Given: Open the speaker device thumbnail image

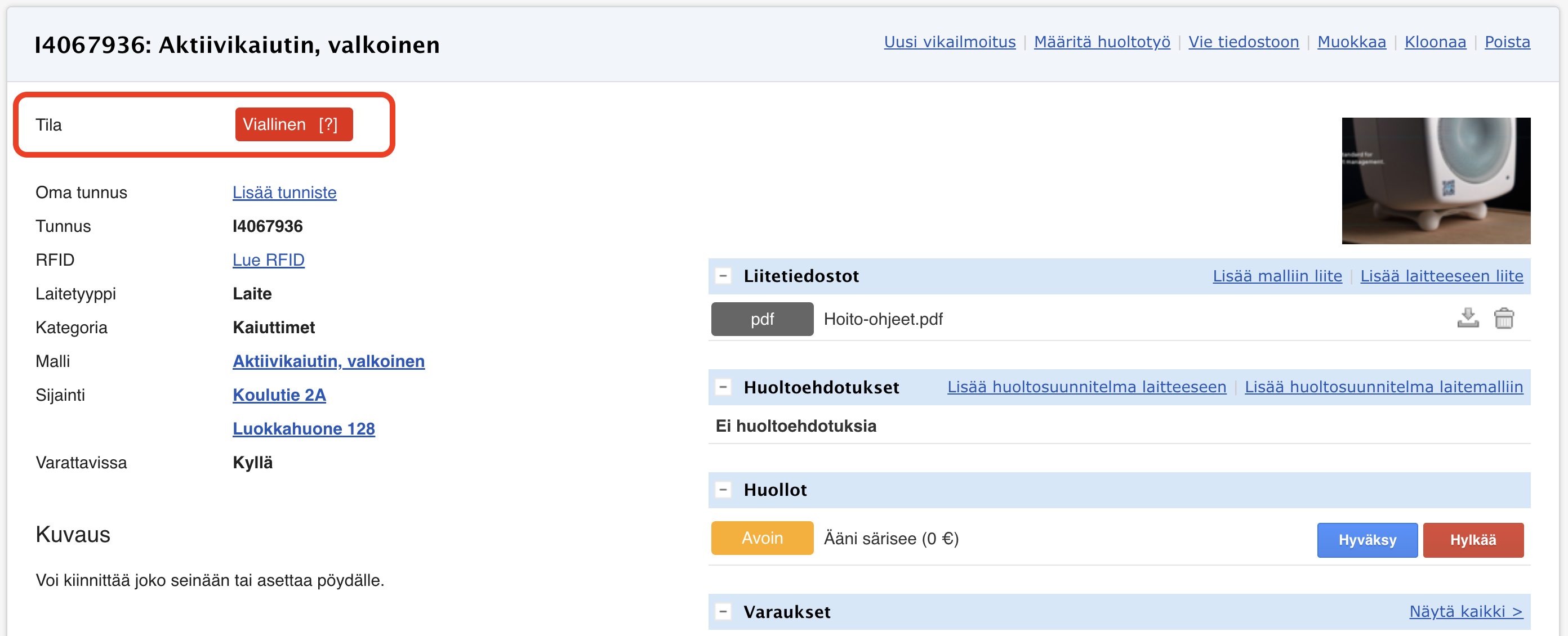Looking at the screenshot, I should tap(1435, 181).
